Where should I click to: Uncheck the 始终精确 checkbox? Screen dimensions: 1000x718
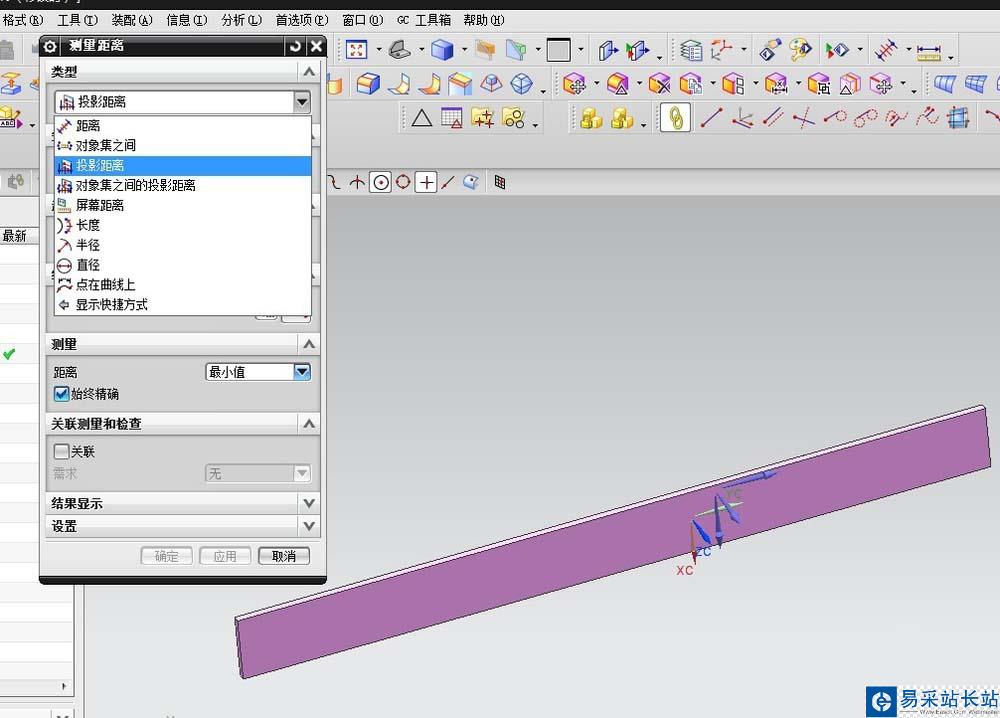[x=61, y=394]
